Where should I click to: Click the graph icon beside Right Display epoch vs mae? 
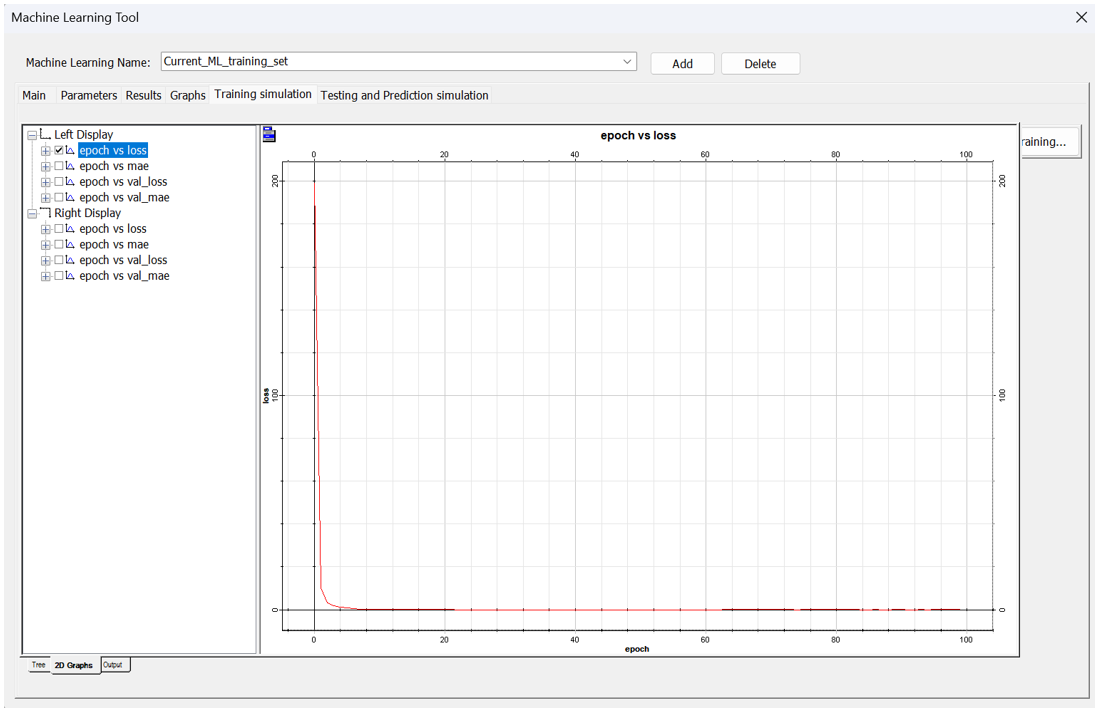[70, 245]
